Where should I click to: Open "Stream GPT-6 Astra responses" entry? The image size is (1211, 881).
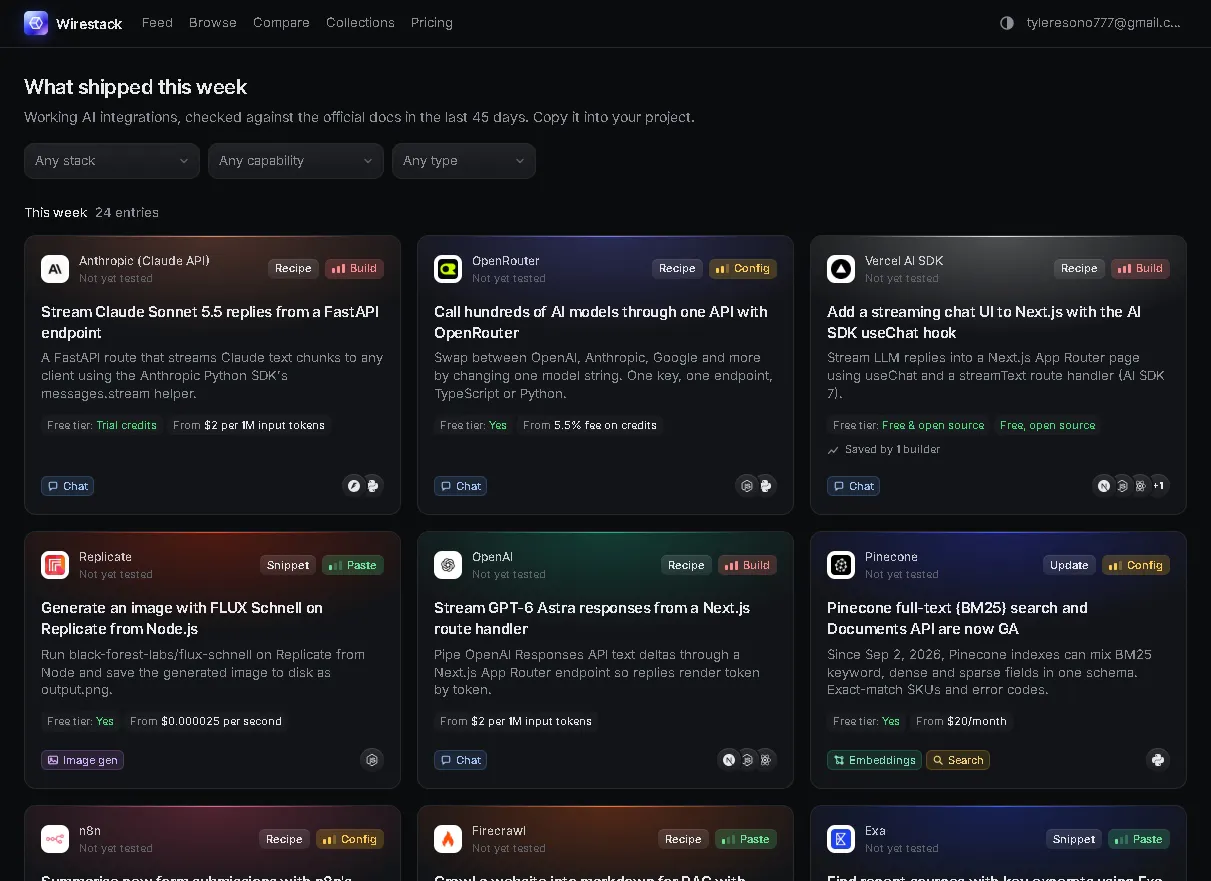pyautogui.click(x=592, y=618)
